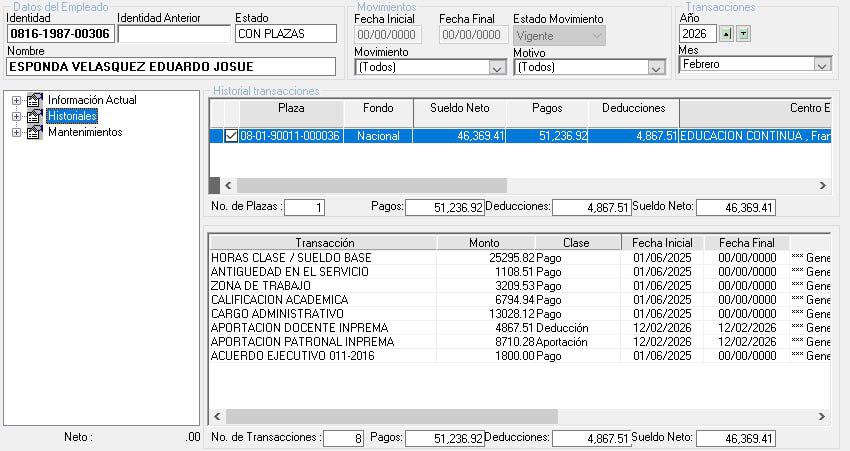Expand the Información Actual tree node
The width and height of the screenshot is (850, 451).
(16, 100)
